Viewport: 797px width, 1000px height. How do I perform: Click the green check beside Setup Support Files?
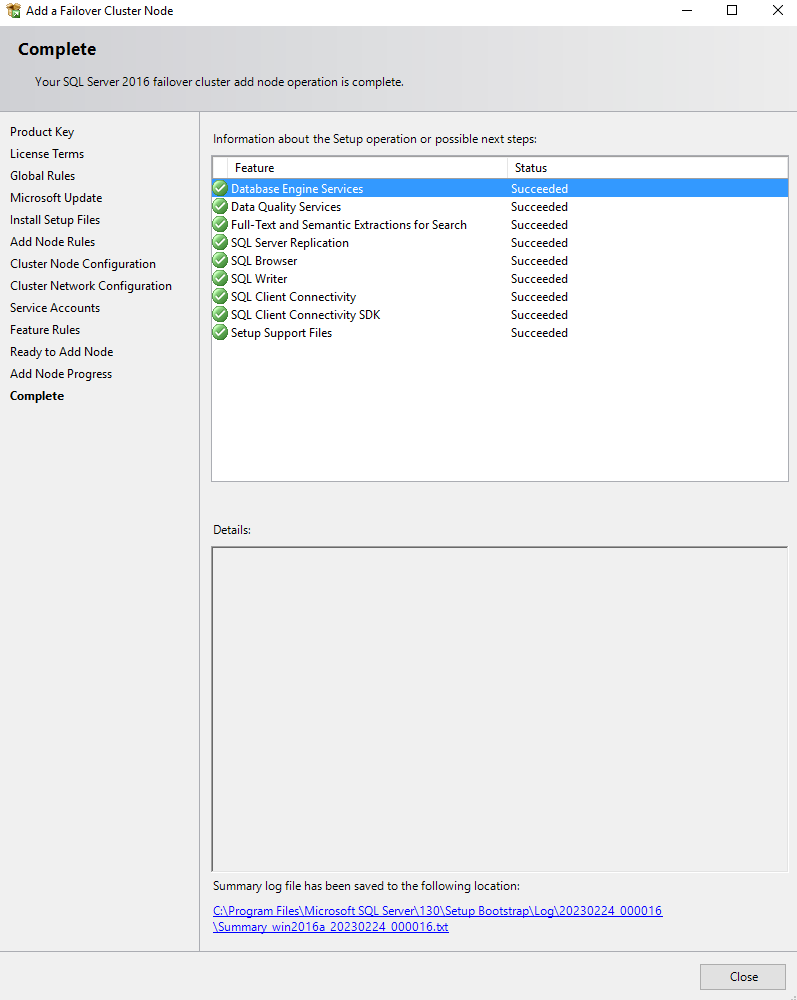click(x=220, y=332)
